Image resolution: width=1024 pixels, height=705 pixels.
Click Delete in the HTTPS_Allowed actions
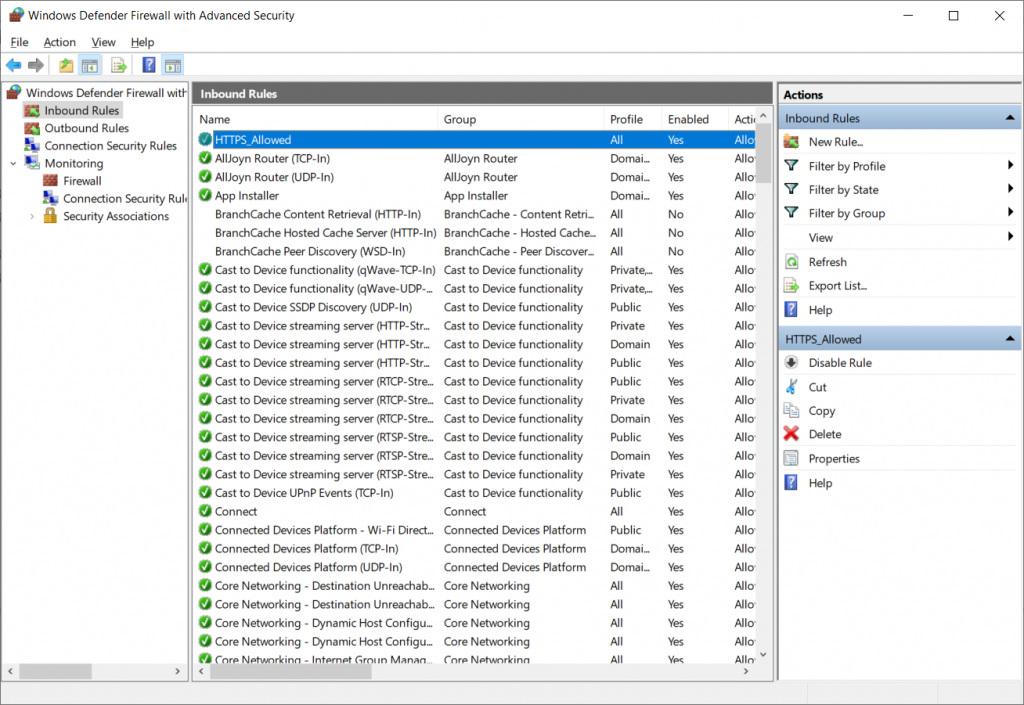click(x=825, y=434)
